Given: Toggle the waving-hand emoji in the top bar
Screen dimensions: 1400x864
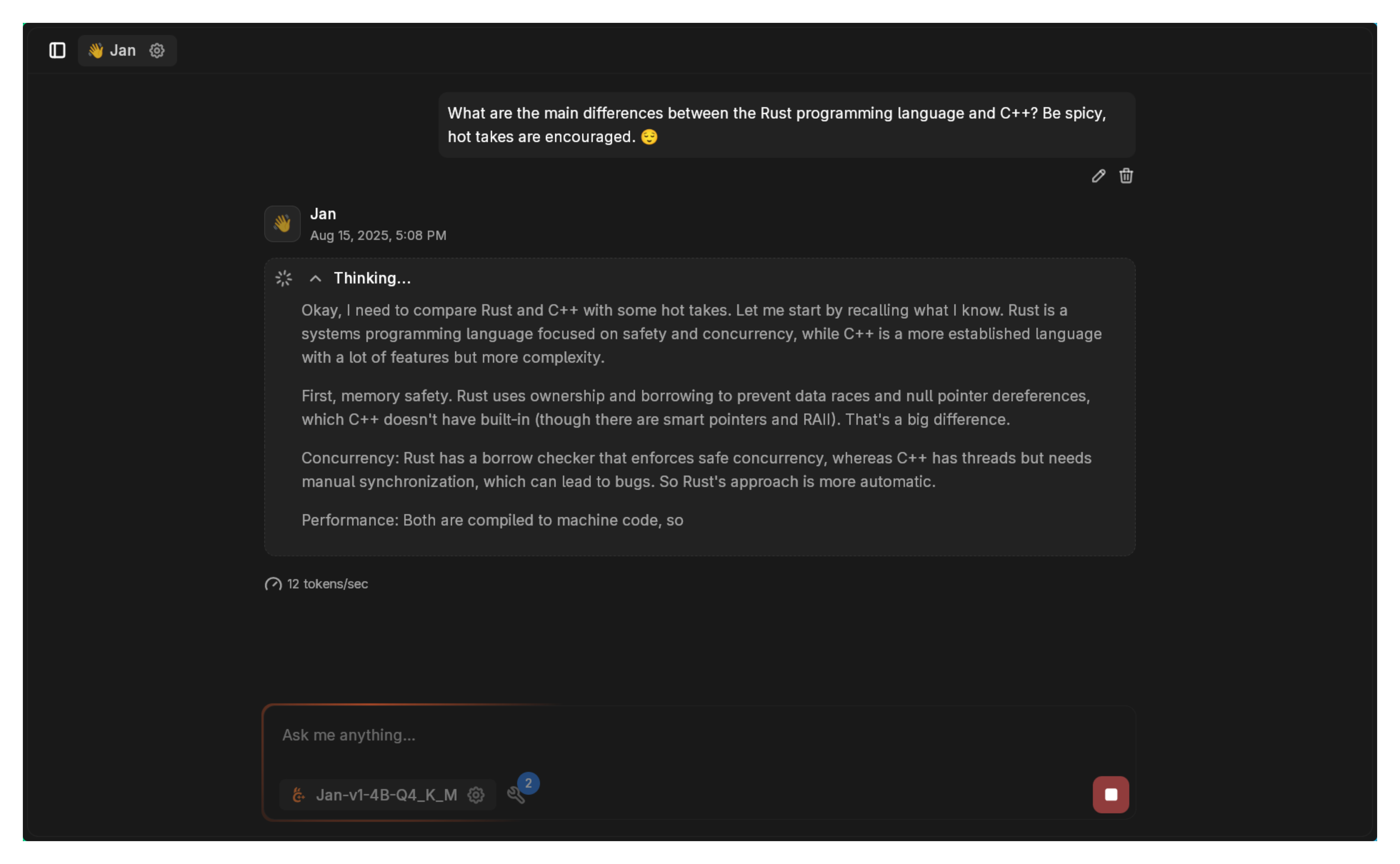Looking at the screenshot, I should (x=96, y=50).
